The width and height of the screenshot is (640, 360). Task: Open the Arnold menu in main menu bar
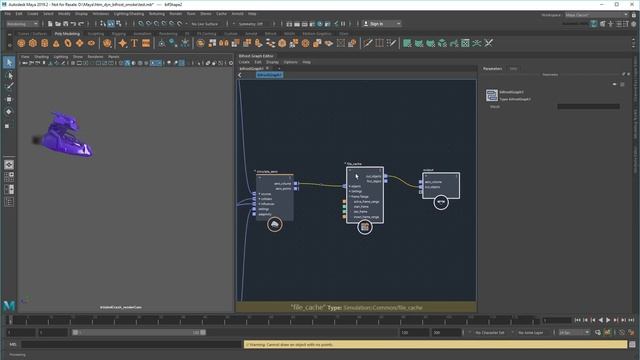tap(238, 14)
